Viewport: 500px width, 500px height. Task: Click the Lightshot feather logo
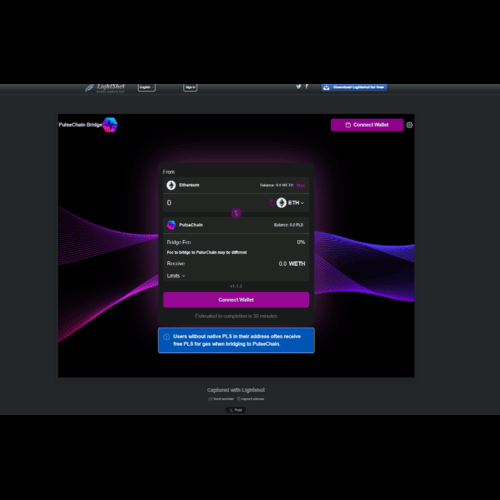click(89, 88)
